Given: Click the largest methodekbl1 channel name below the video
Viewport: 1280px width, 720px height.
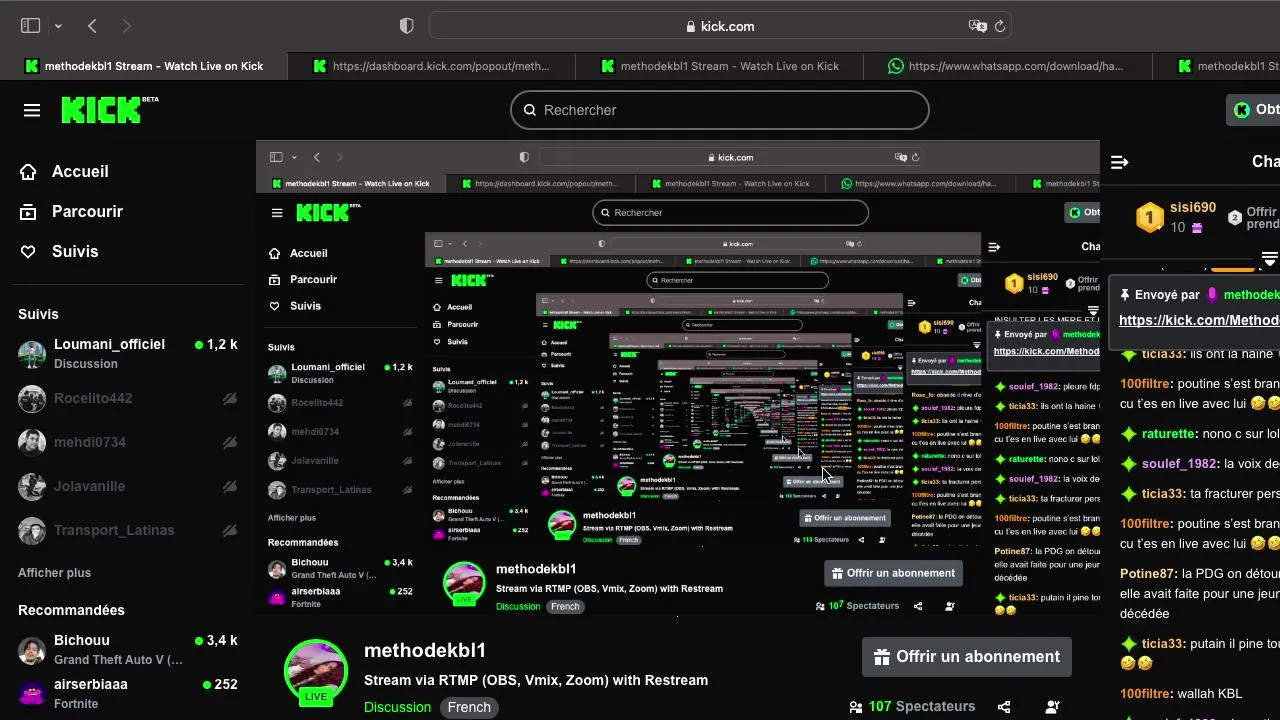Looking at the screenshot, I should [x=425, y=650].
